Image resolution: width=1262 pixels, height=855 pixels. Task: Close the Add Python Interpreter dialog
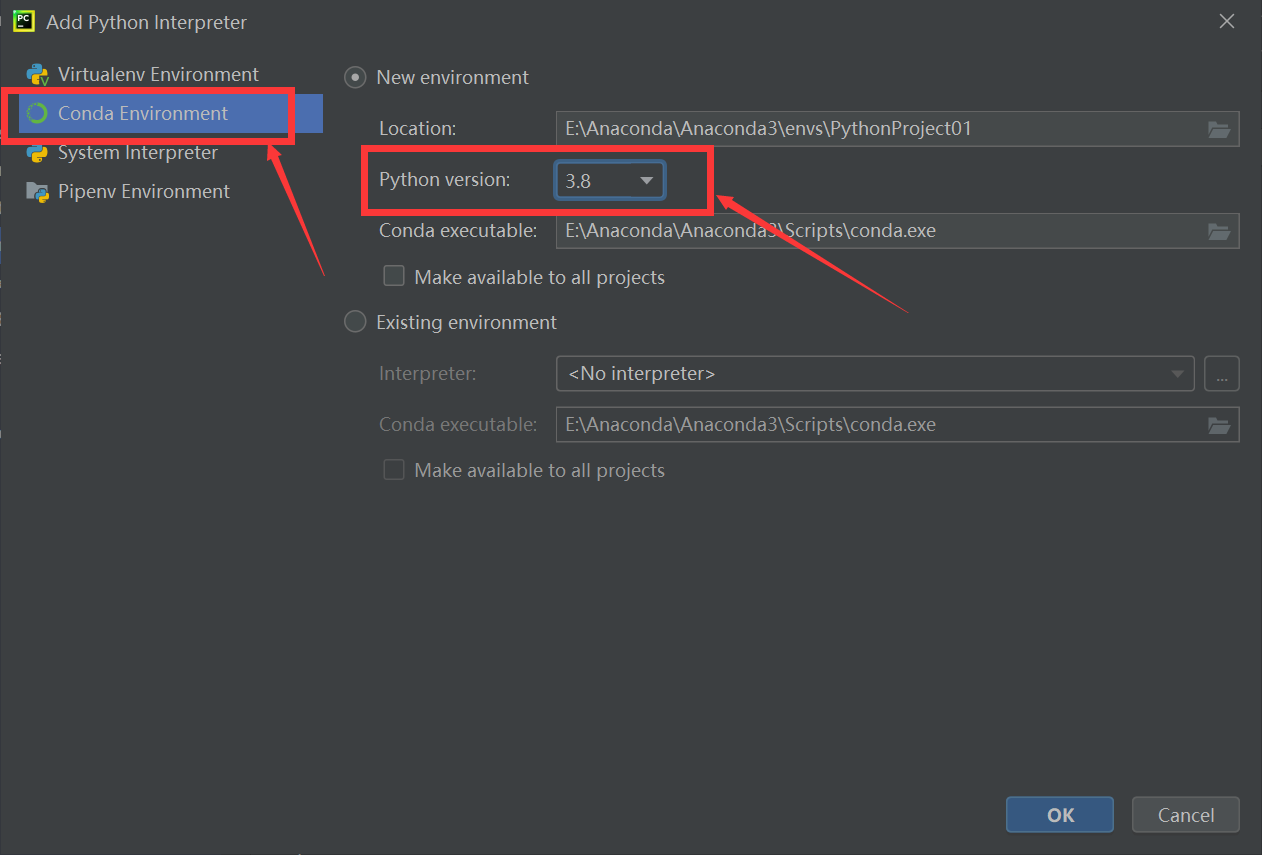click(1227, 21)
